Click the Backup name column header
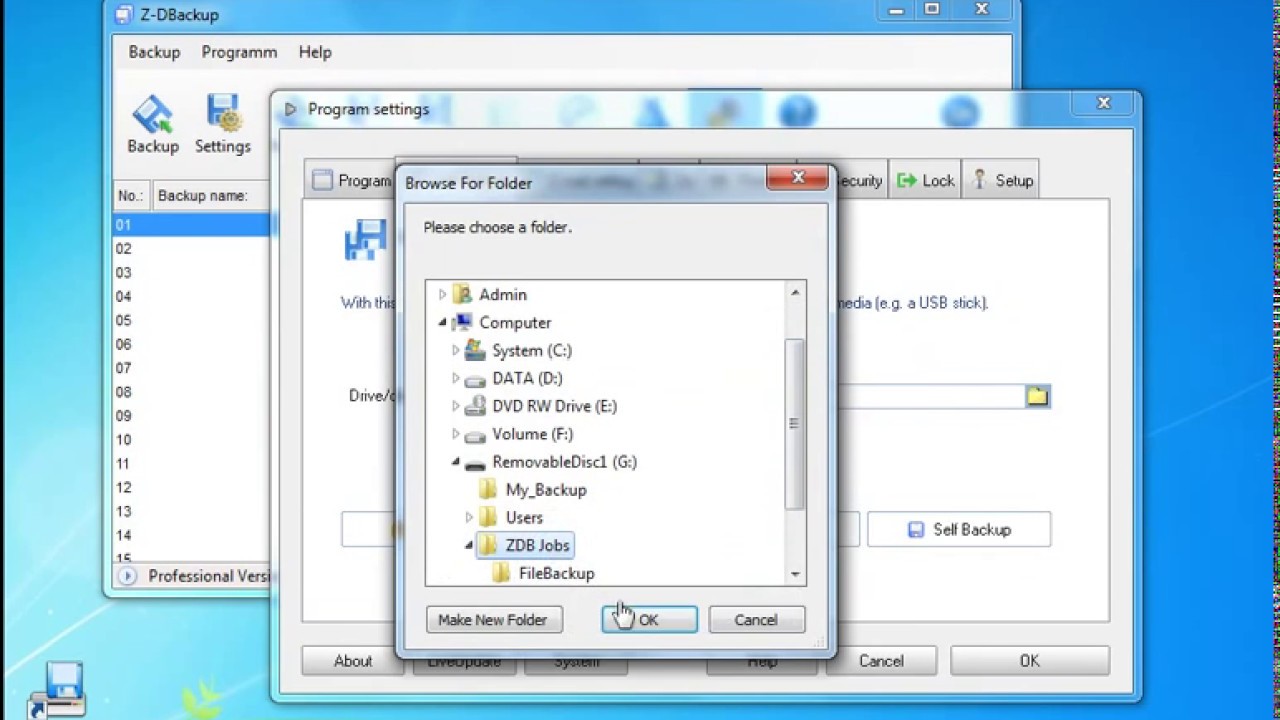The height and width of the screenshot is (720, 1280). 212,196
